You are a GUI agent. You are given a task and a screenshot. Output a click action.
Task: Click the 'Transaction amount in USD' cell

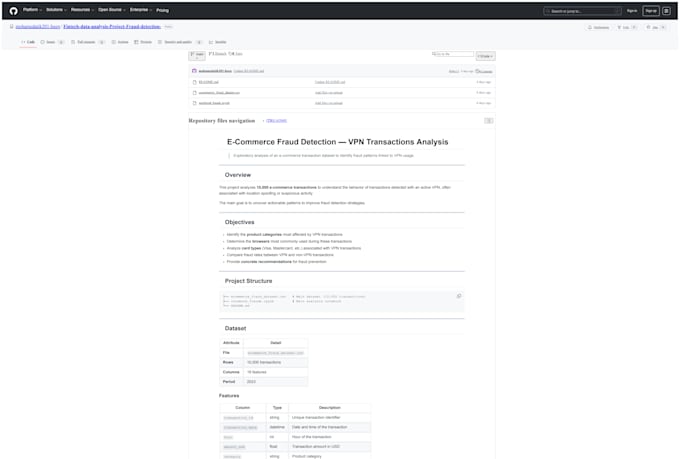tap(330, 446)
